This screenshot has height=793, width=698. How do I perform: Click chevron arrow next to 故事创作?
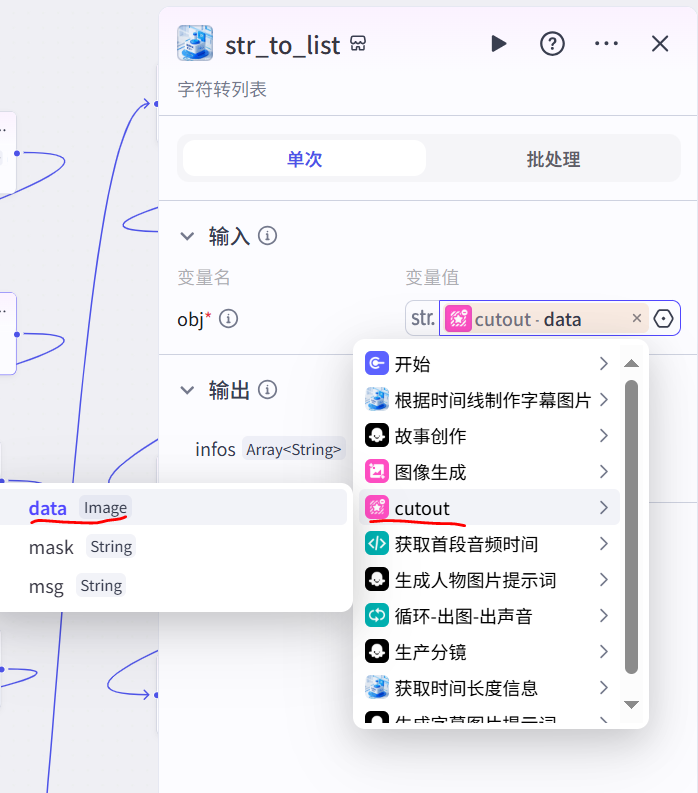coord(603,435)
